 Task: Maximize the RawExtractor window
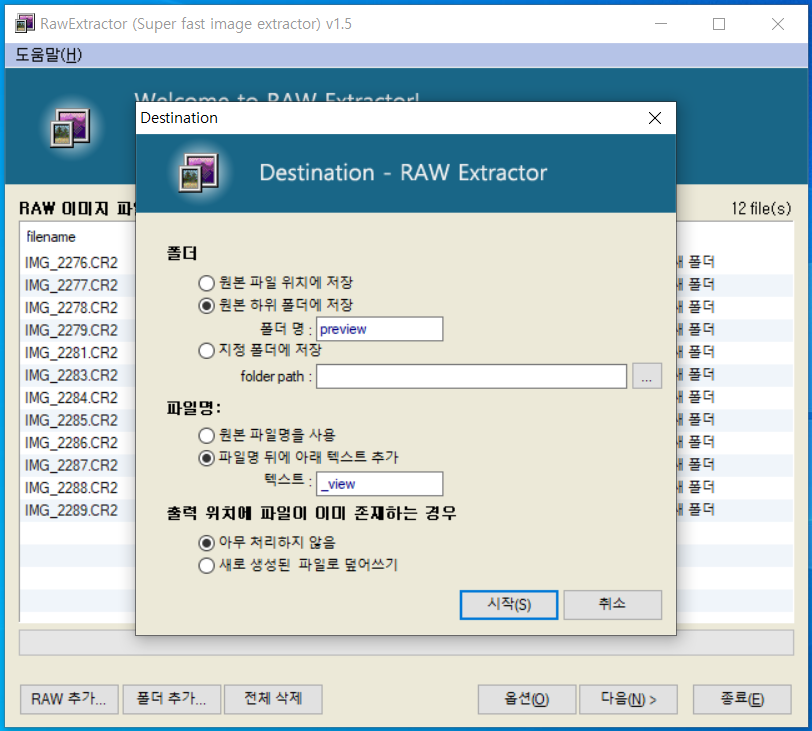coord(719,24)
